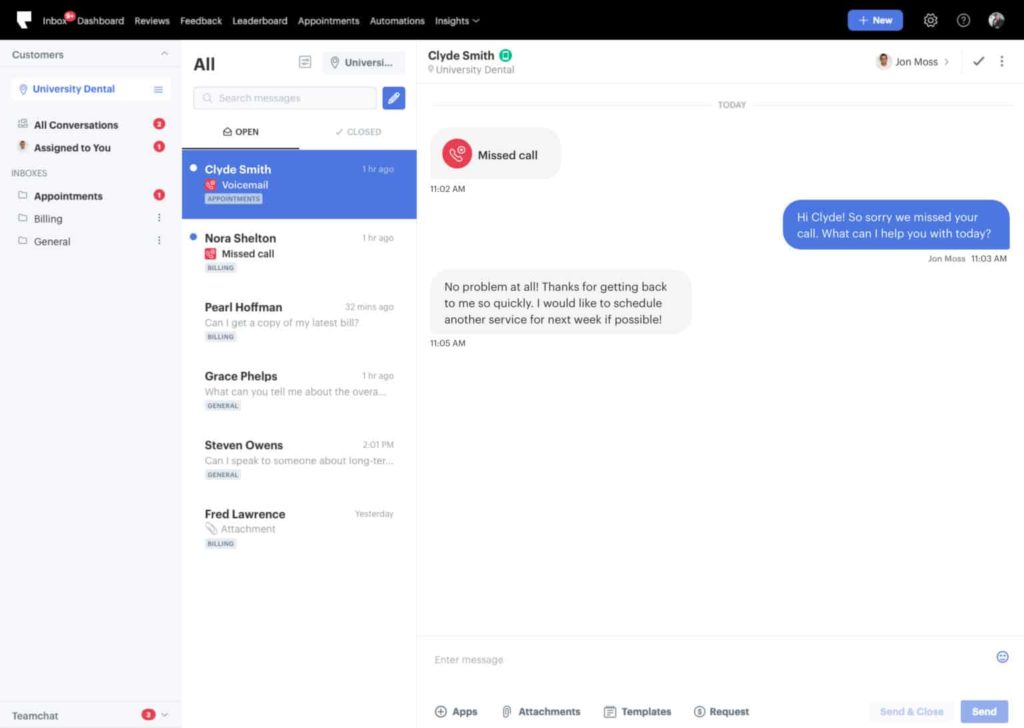Open the Apps plus icon
The height and width of the screenshot is (728, 1024).
click(x=441, y=712)
